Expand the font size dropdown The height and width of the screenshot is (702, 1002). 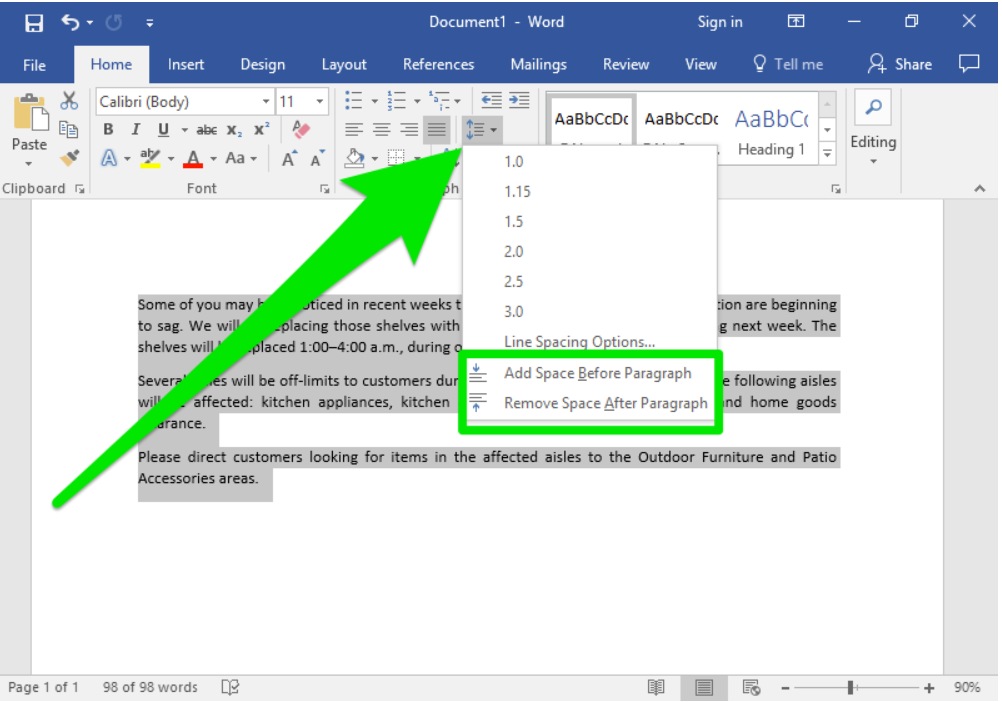pyautogui.click(x=320, y=101)
